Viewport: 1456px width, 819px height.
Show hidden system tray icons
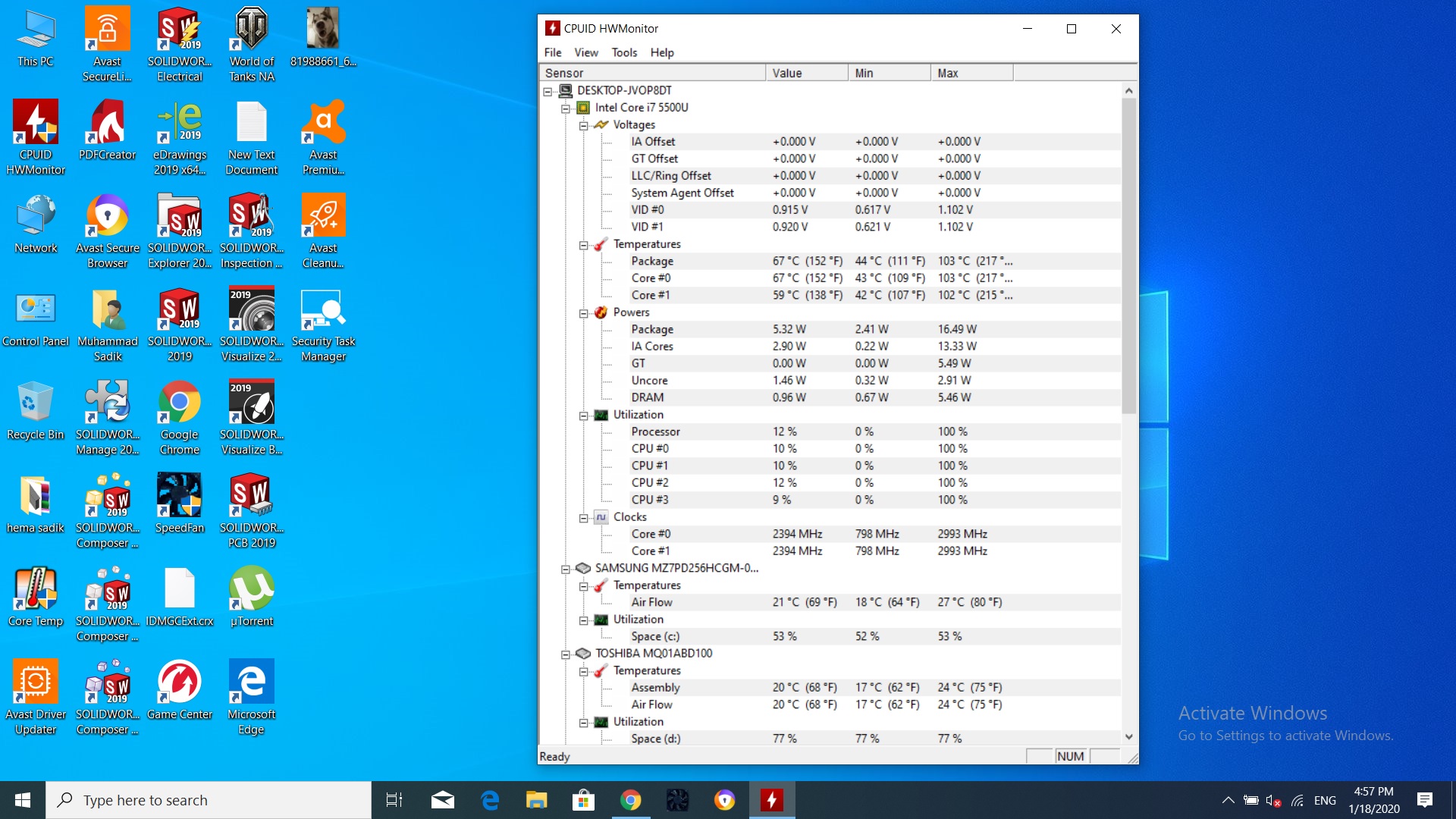point(1228,800)
